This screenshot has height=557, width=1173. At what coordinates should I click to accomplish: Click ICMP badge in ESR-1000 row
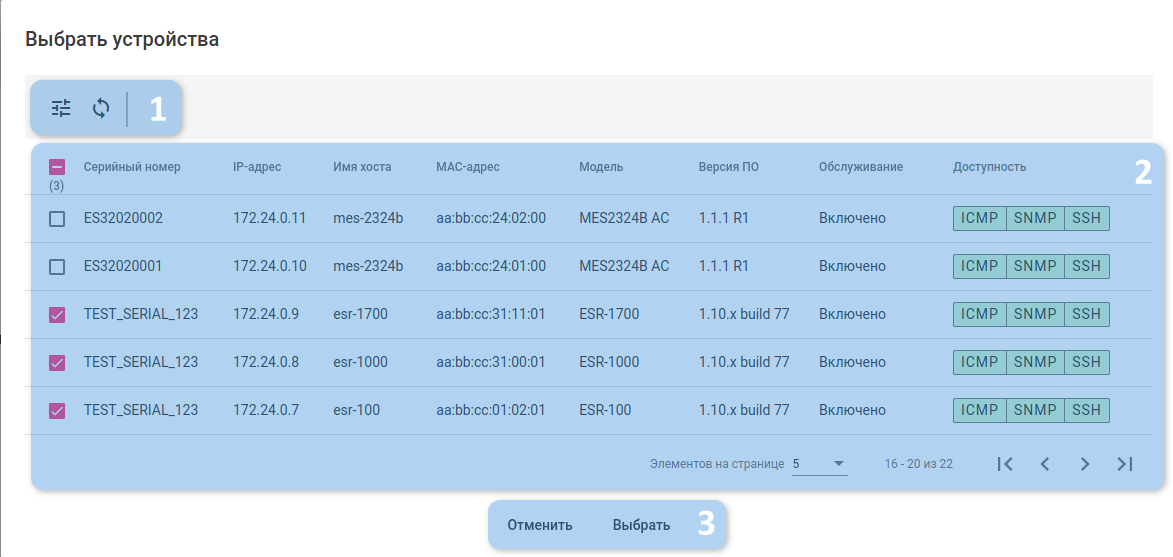click(979, 362)
